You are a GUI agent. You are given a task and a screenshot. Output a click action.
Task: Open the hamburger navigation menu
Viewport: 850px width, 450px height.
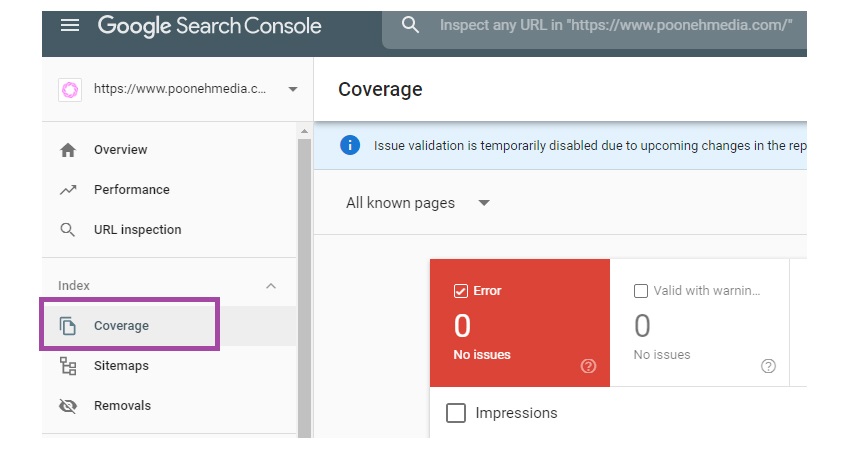coord(70,25)
